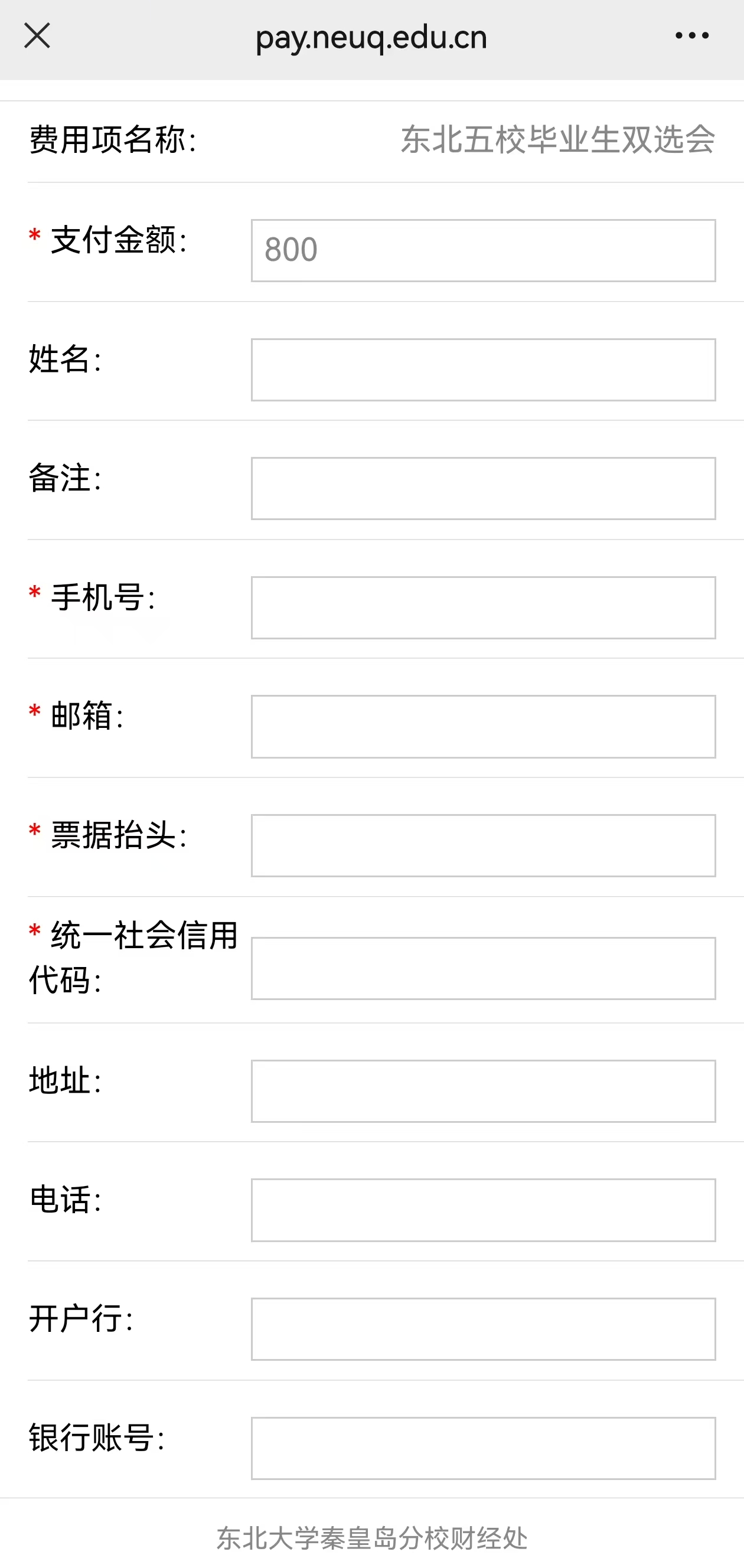Click the 地址 address input box
The width and height of the screenshot is (744, 1568).
tap(484, 1092)
